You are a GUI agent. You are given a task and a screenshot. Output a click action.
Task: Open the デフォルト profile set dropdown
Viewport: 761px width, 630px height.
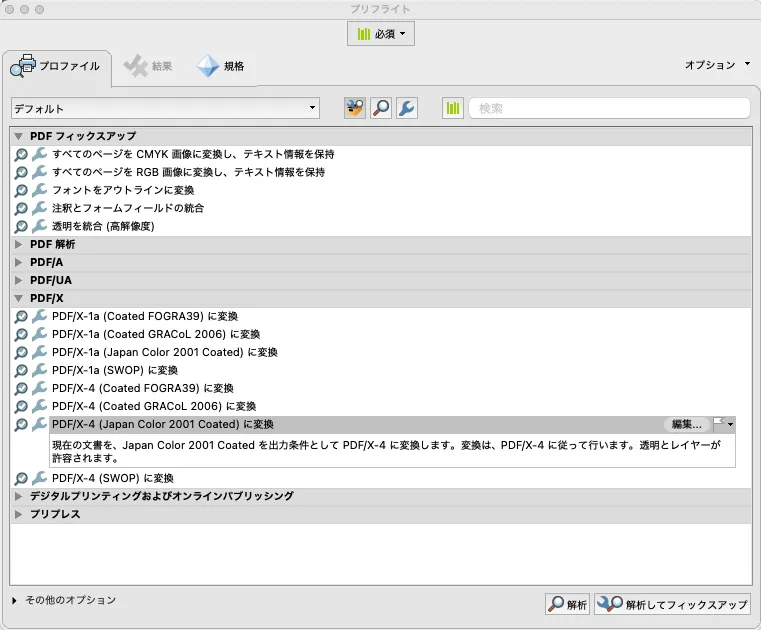[x=165, y=108]
